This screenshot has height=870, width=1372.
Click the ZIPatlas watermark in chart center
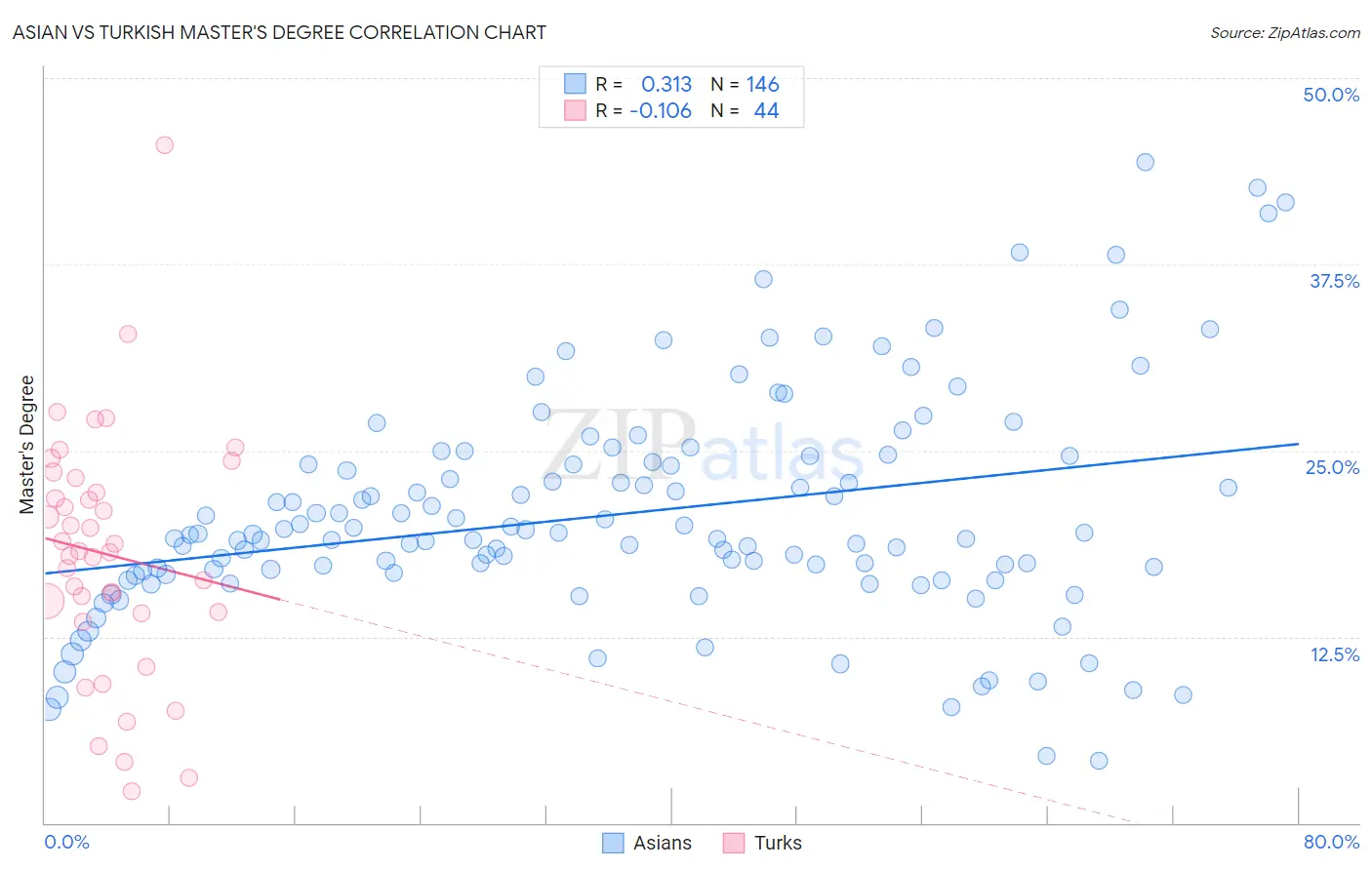[704, 447]
